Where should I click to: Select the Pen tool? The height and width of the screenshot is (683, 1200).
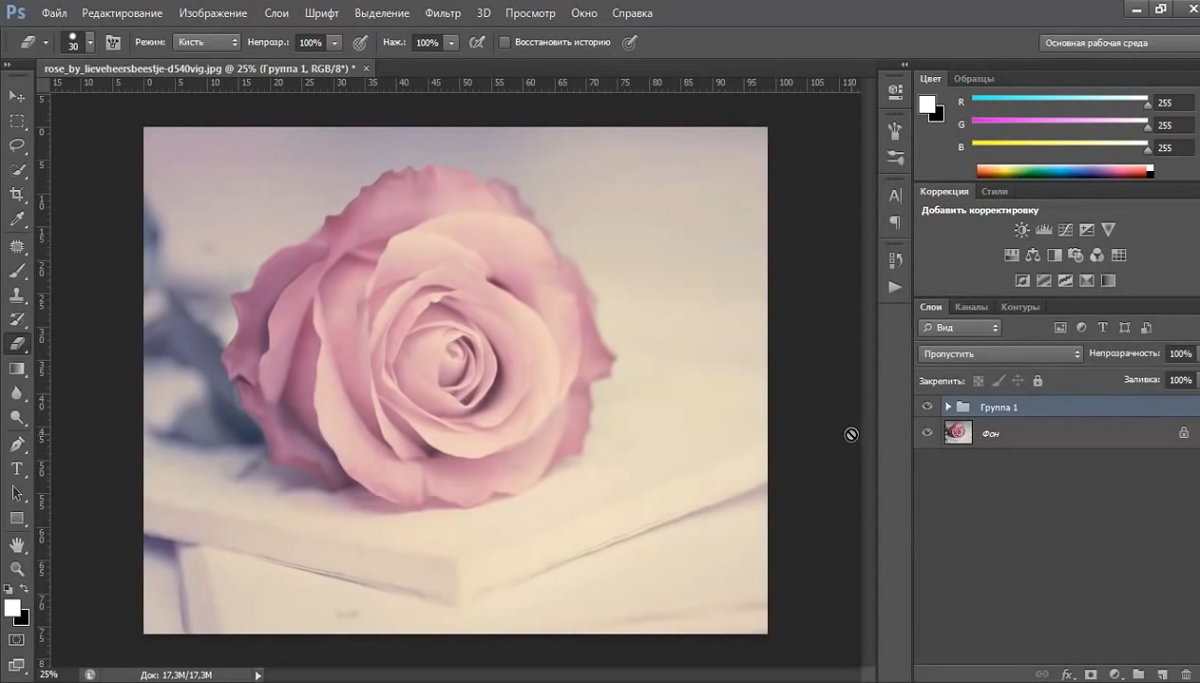[17, 443]
